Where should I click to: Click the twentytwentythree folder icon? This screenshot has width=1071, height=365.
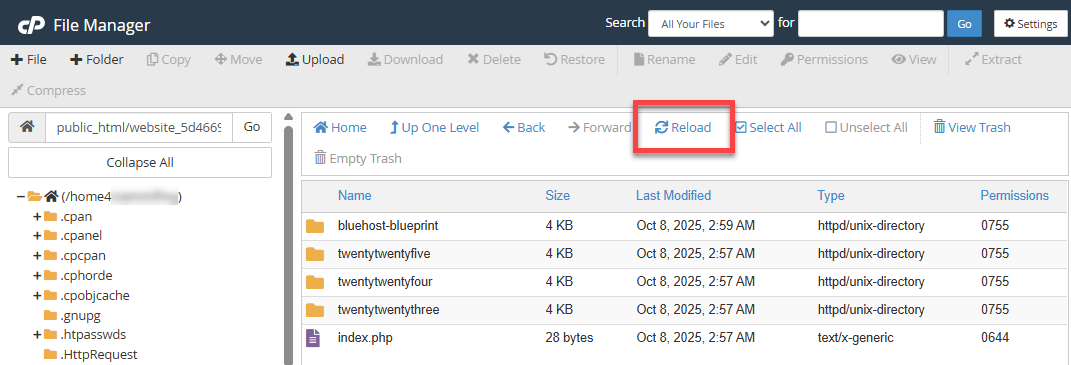pos(315,310)
